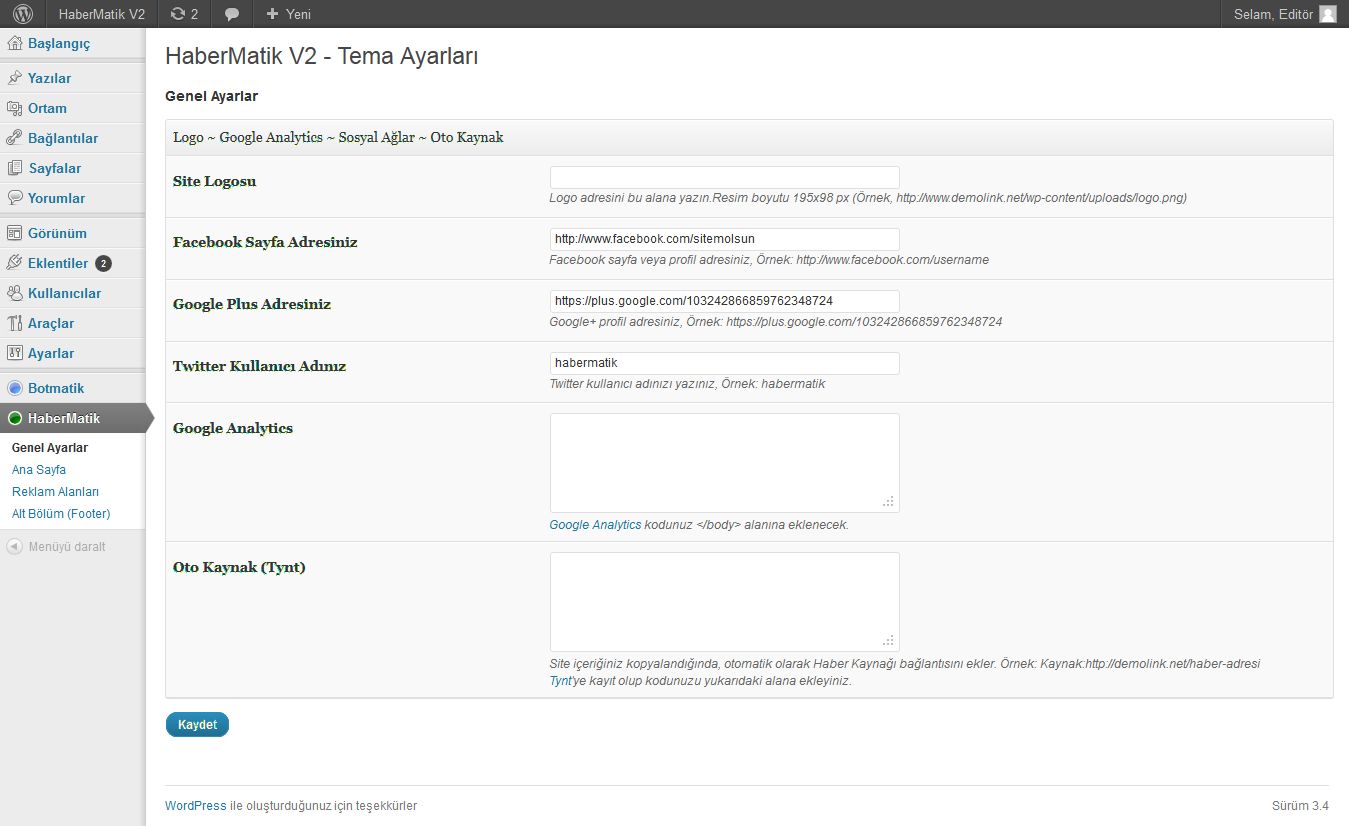1349x826 pixels.
Task: Click the HaberMatik V2 - Tema Ayarları heading
Action: pyautogui.click(x=321, y=57)
